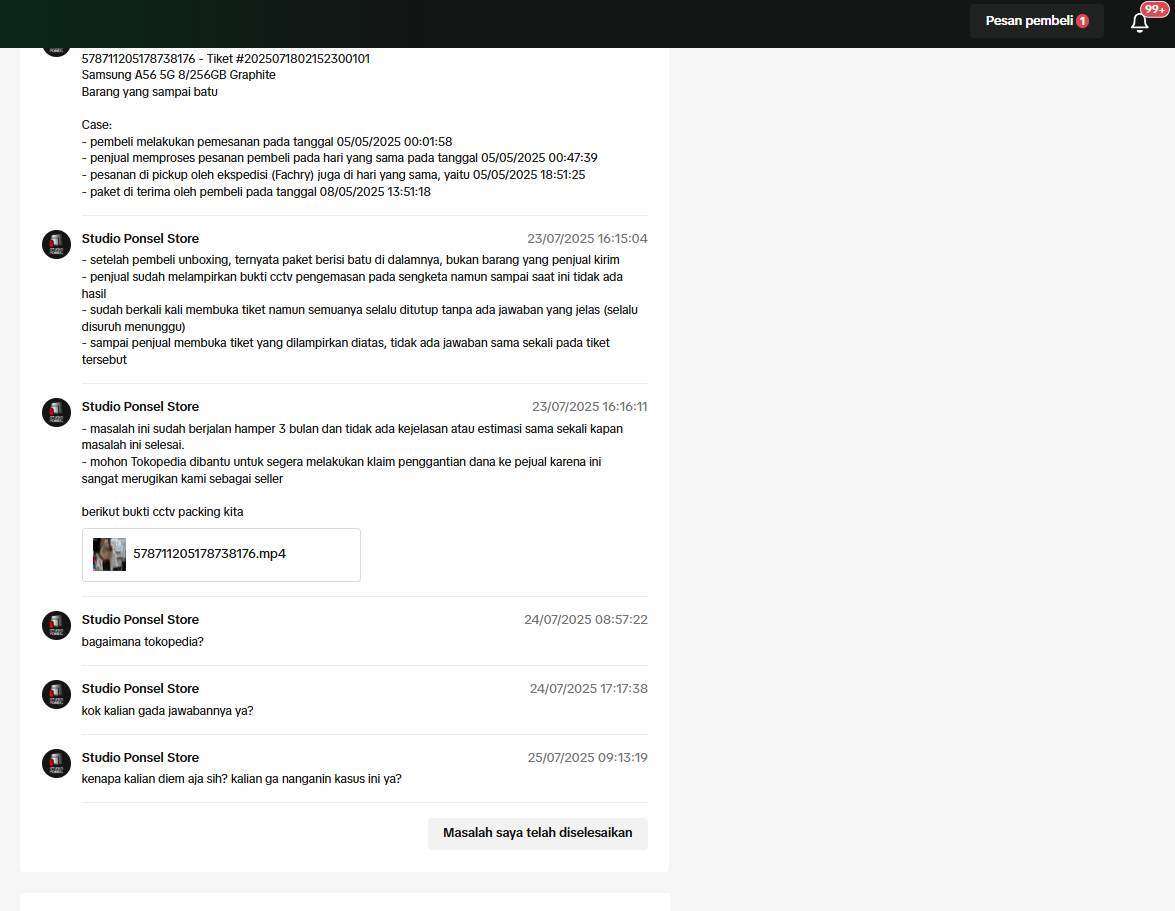Screen dimensions: 1175x911
Task: Click the line about pemesanan on 05/05/2025 00:01:58
Action: [267, 142]
